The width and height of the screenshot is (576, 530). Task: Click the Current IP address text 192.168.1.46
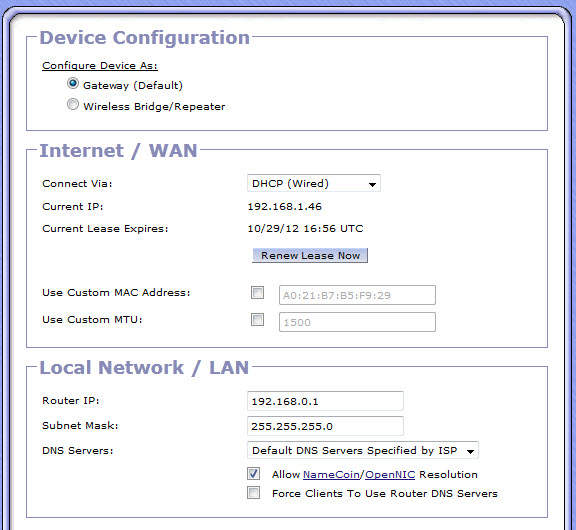(x=285, y=206)
